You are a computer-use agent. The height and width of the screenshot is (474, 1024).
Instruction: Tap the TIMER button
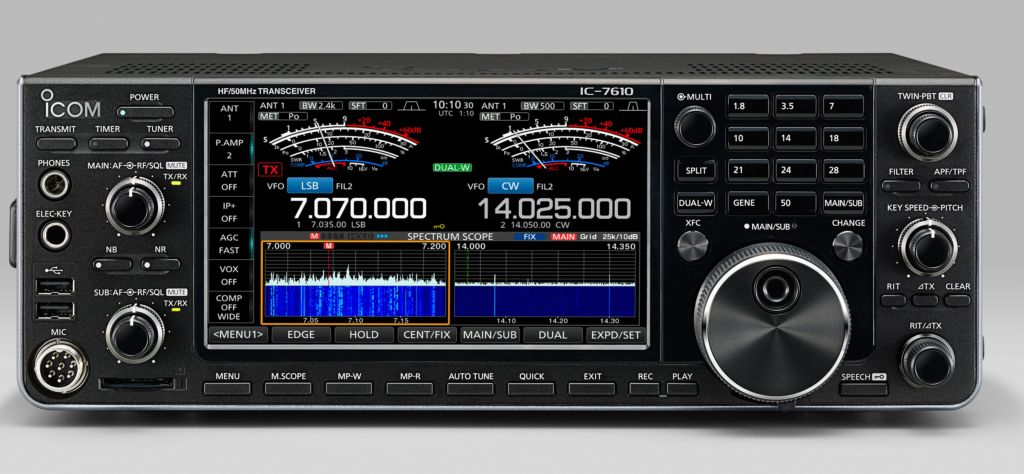point(108,144)
